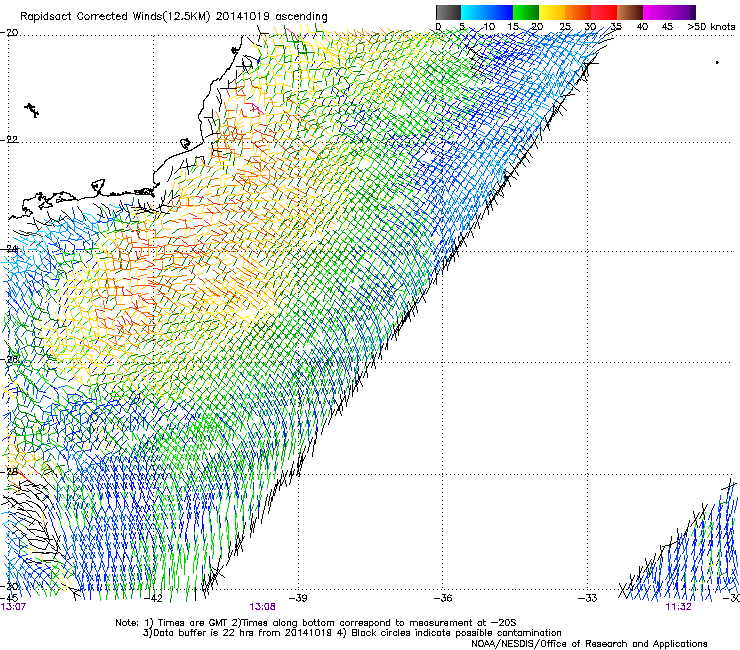
Task: Click the -39 longitude axis label
Action: 298,598
